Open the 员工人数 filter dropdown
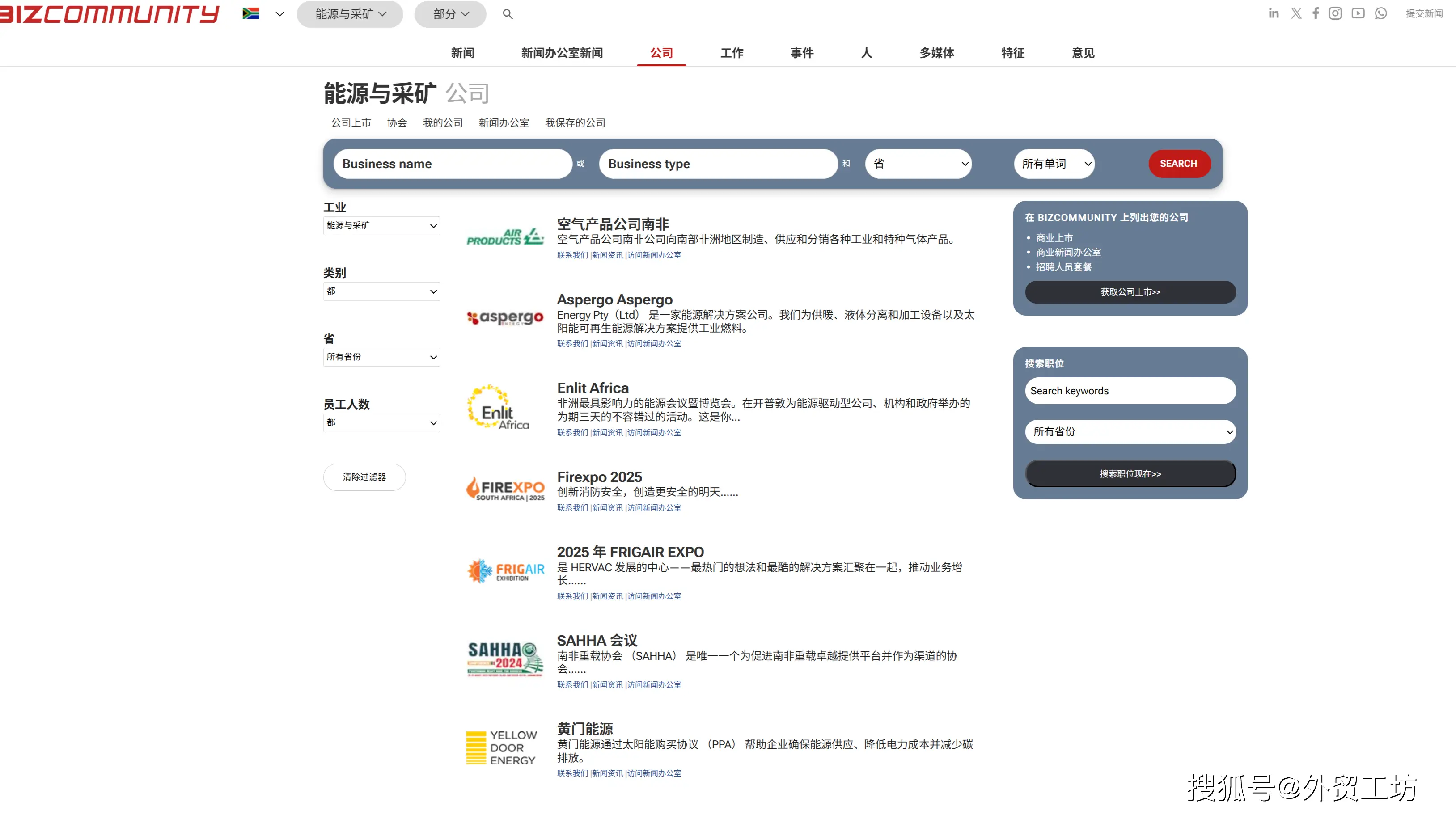 (381, 423)
